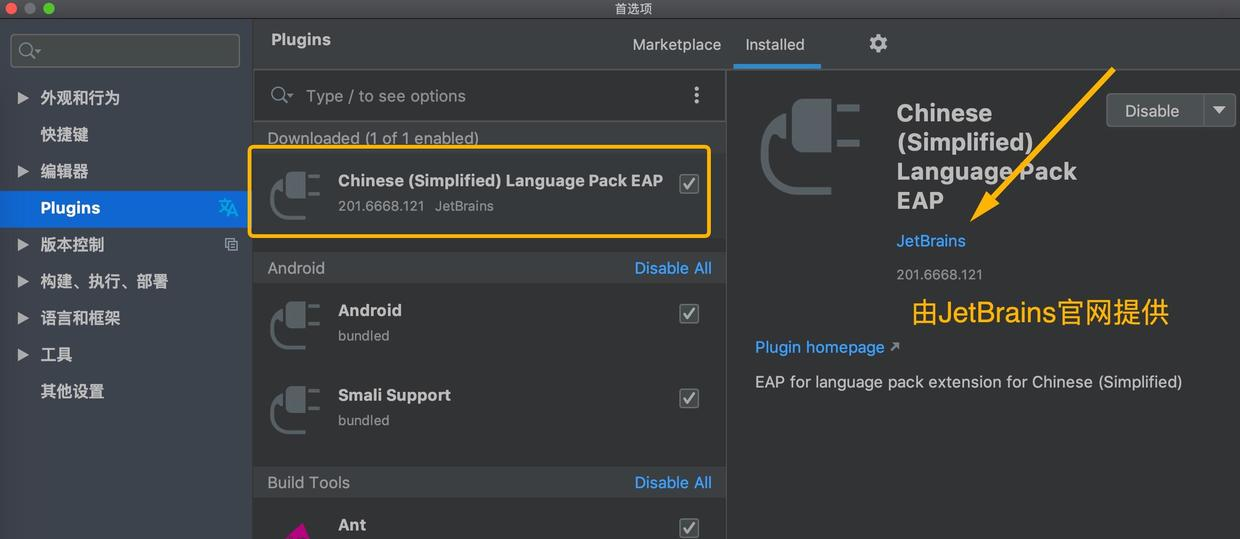Click the Android plugin plug icon

(x=296, y=324)
